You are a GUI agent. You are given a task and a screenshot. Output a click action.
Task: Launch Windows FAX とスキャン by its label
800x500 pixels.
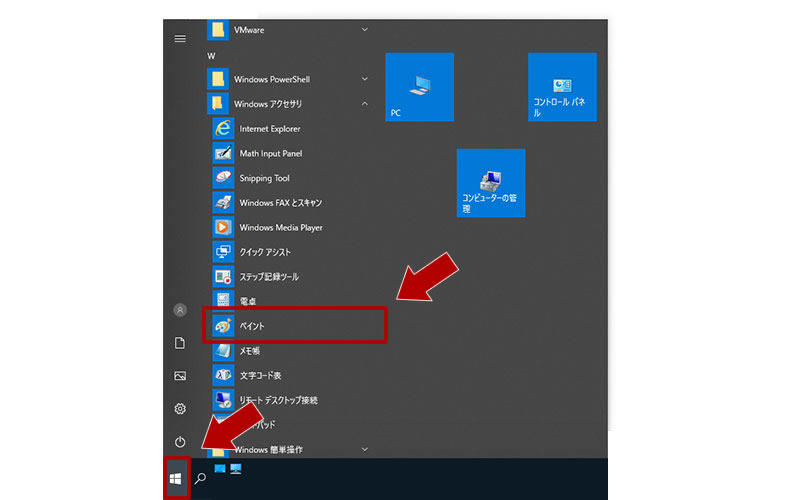(x=281, y=203)
